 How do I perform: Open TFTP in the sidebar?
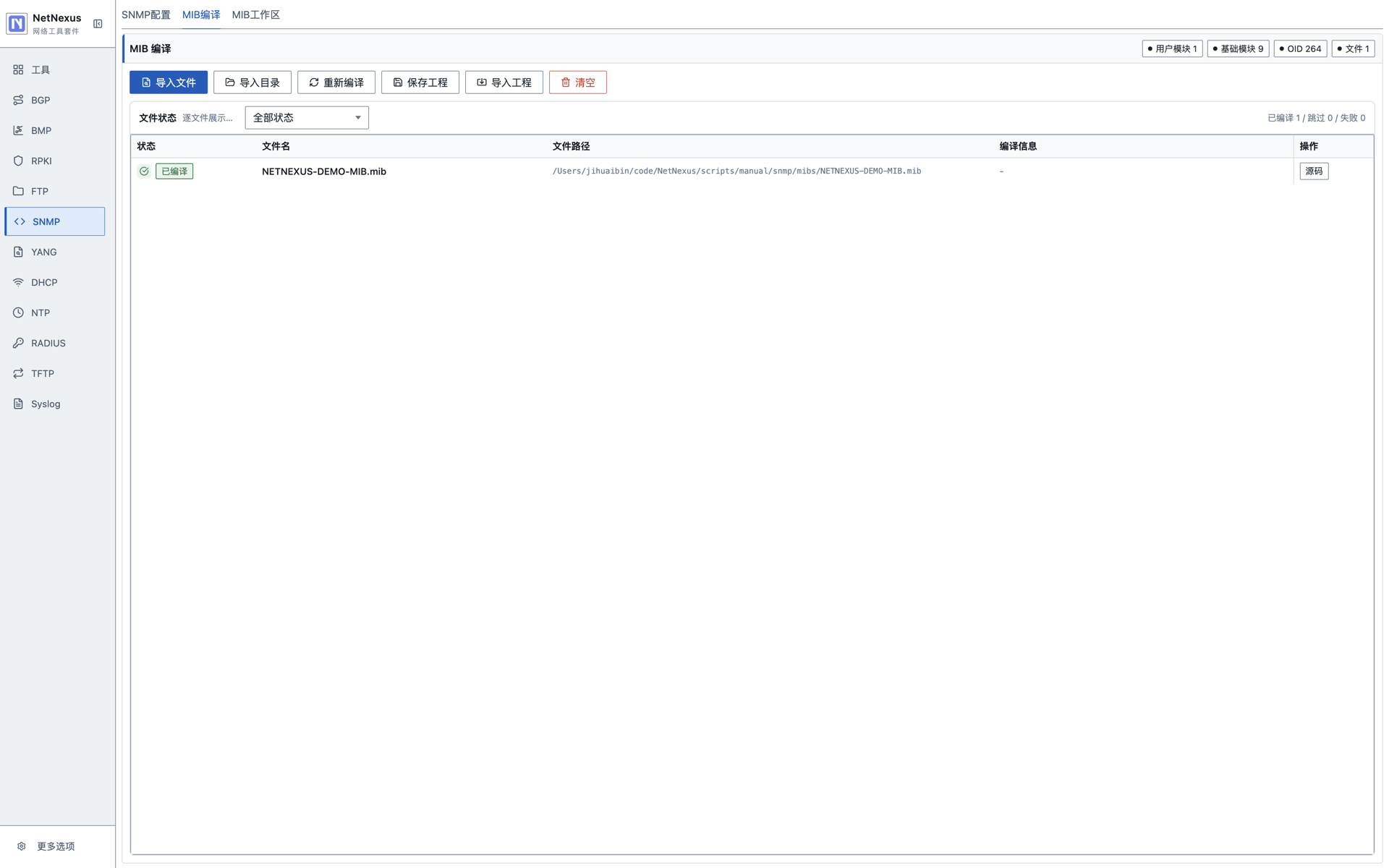tap(55, 373)
